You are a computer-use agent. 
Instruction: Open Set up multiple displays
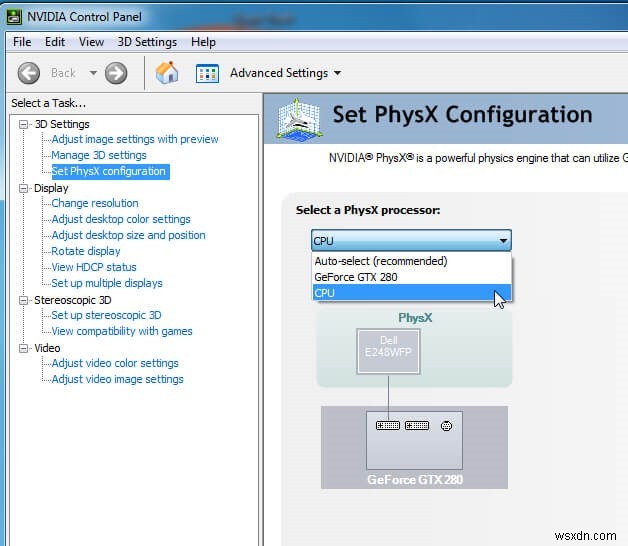pyautogui.click(x=107, y=284)
